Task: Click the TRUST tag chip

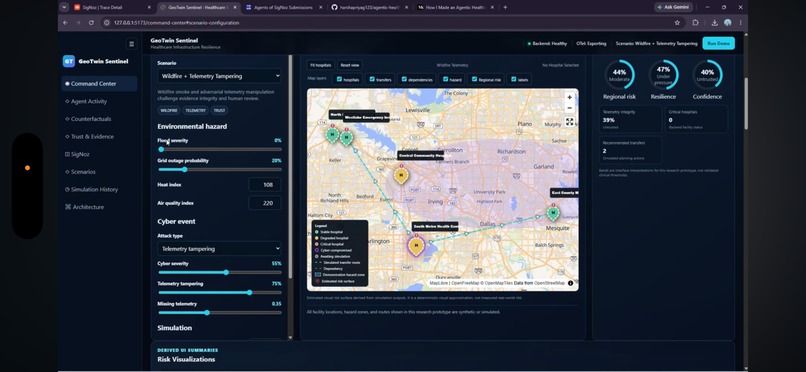Action: 219,110
